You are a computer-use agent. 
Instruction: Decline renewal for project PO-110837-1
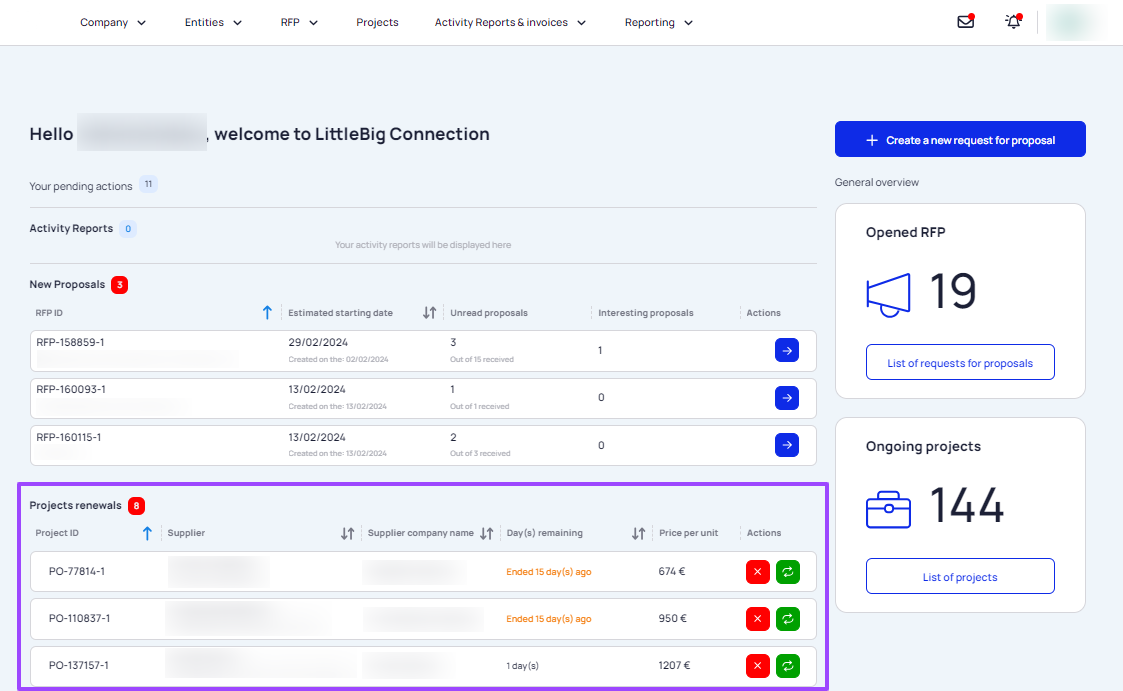[758, 619]
